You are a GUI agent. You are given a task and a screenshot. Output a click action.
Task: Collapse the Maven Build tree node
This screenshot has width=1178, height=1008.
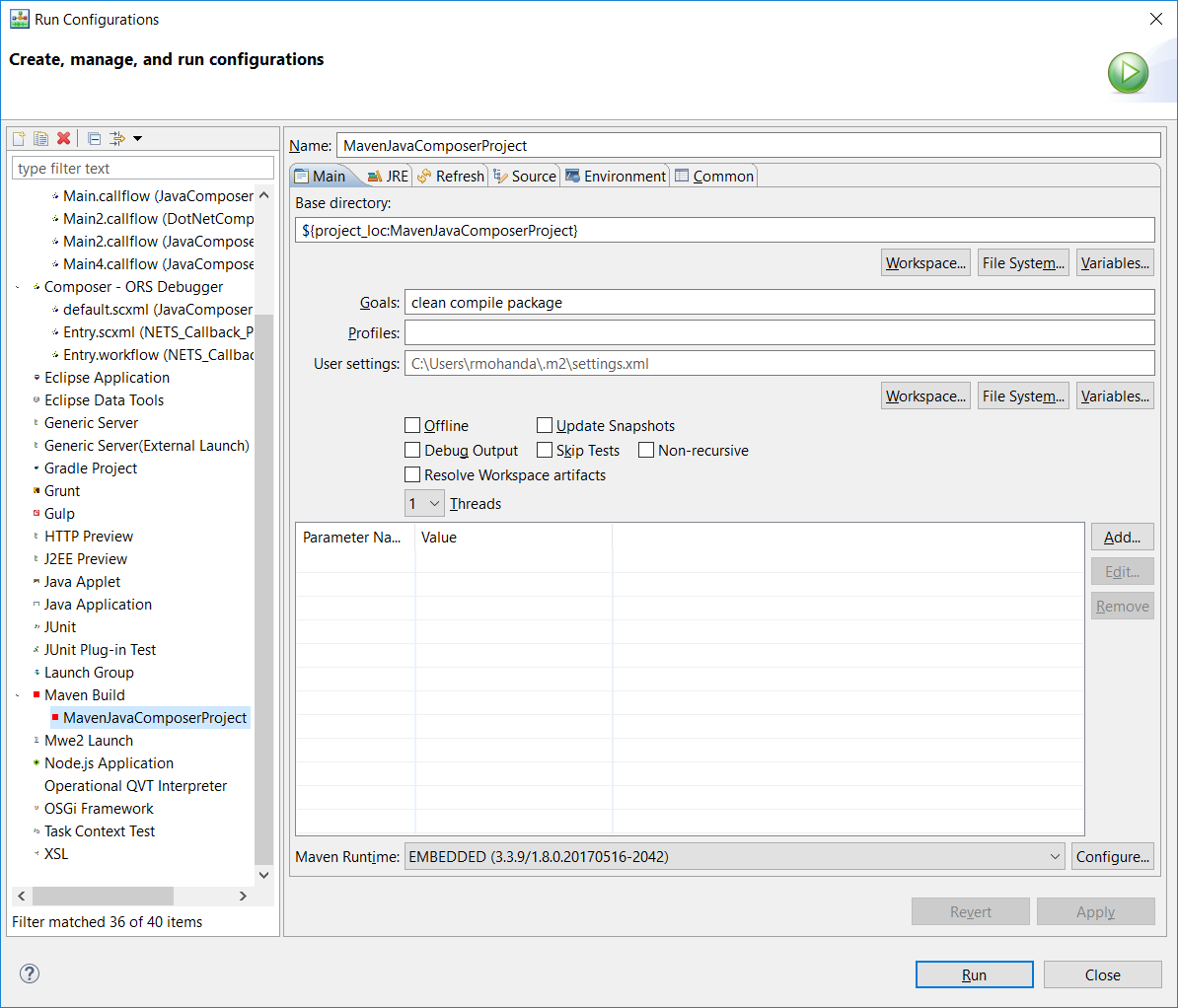[x=18, y=695]
